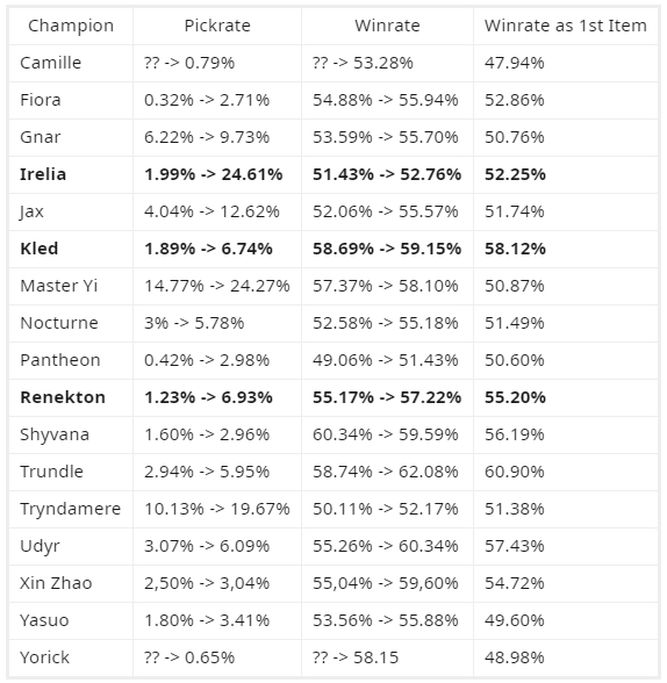Click Yorick's pickrate ?? -> 0.65%
The height and width of the screenshot is (683, 667).
coord(190,657)
